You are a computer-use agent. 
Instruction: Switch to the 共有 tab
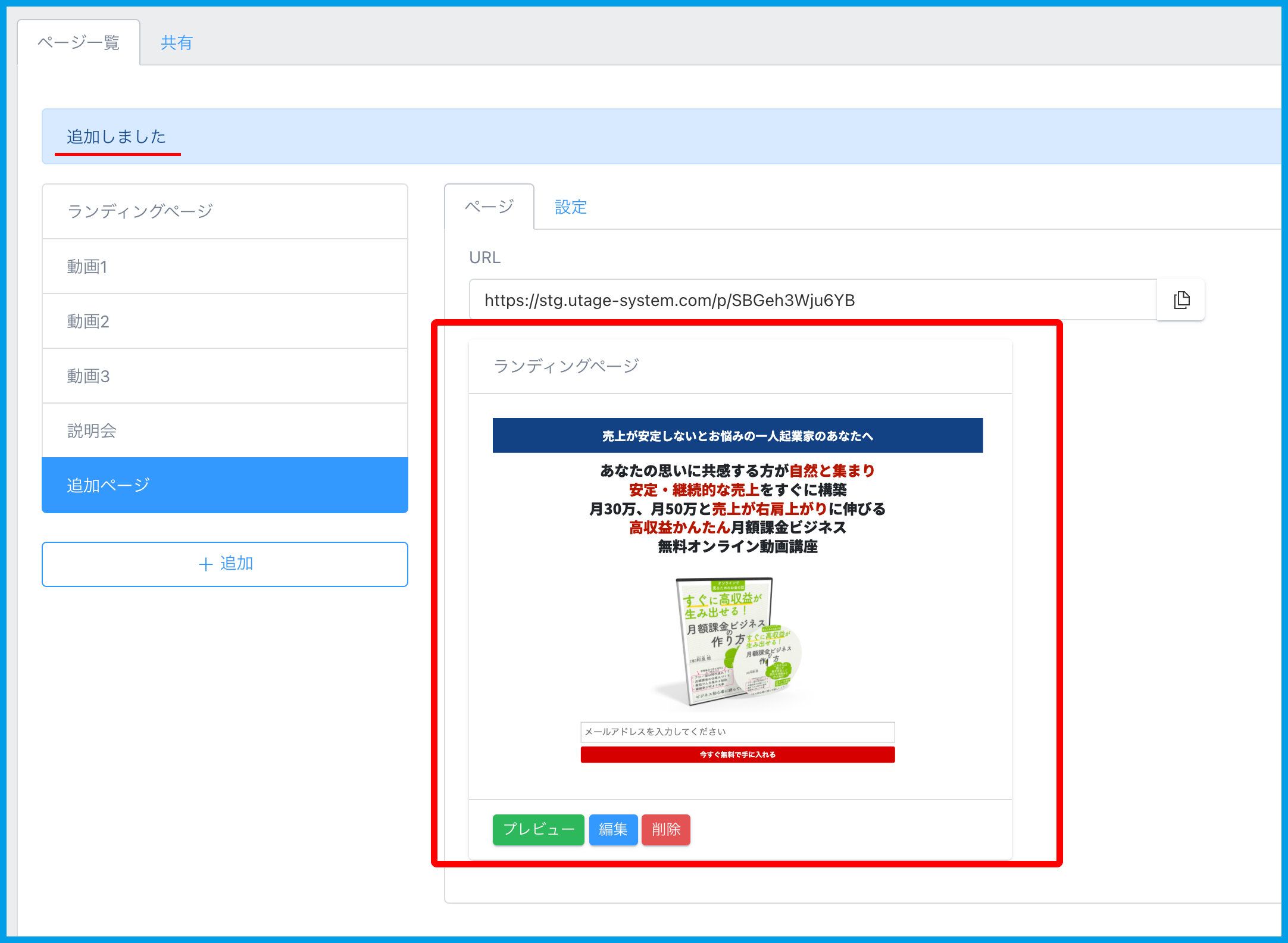pos(177,43)
